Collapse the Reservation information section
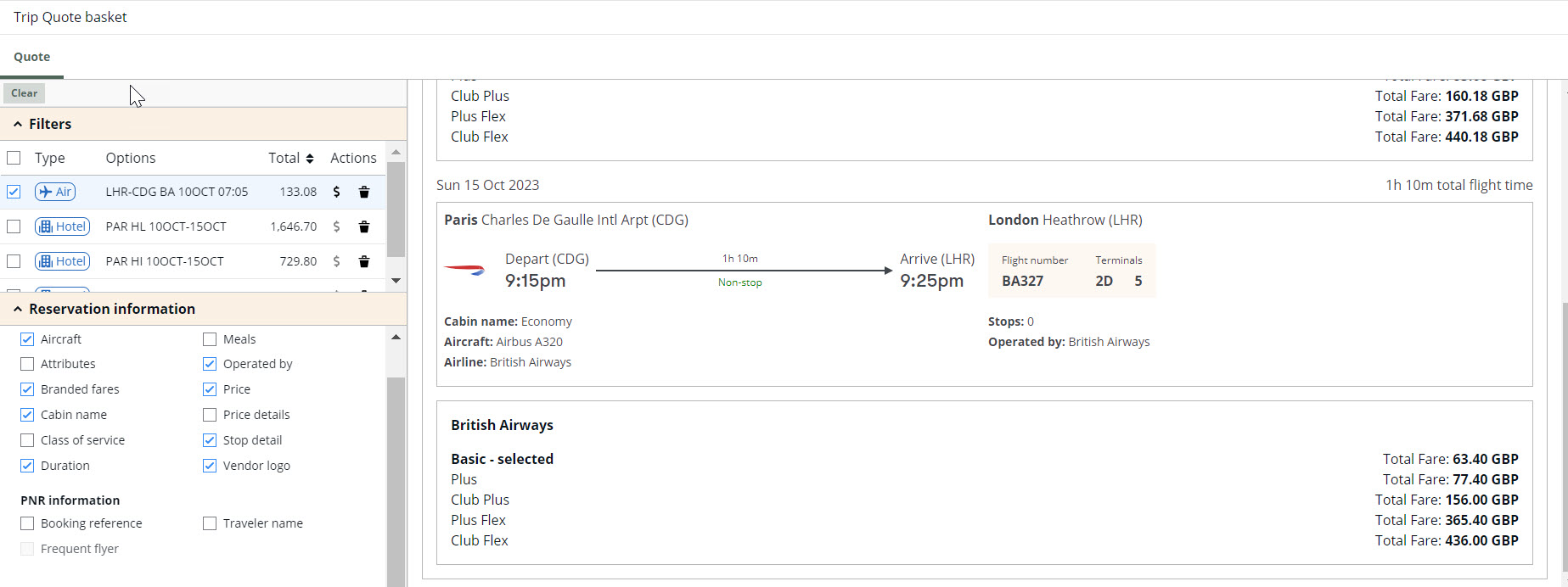The width and height of the screenshot is (1568, 587). [18, 309]
